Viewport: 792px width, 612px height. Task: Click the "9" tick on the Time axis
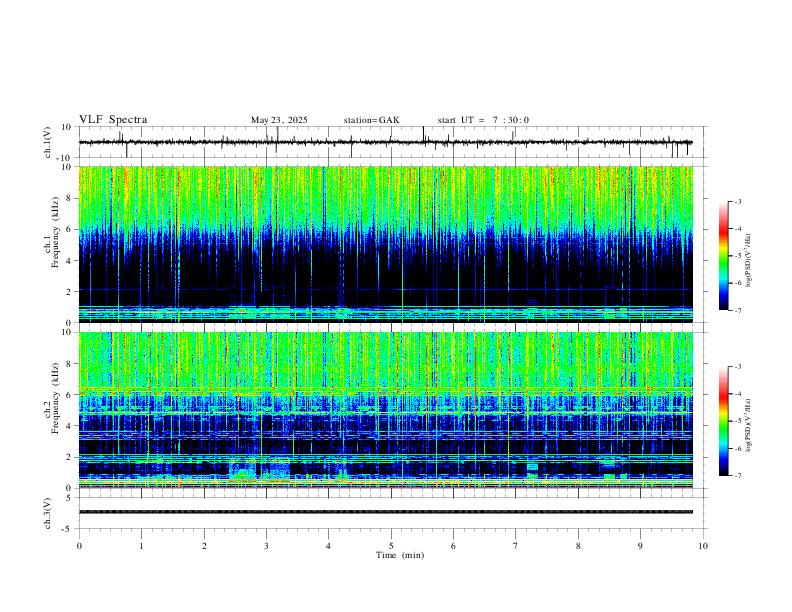[640, 546]
